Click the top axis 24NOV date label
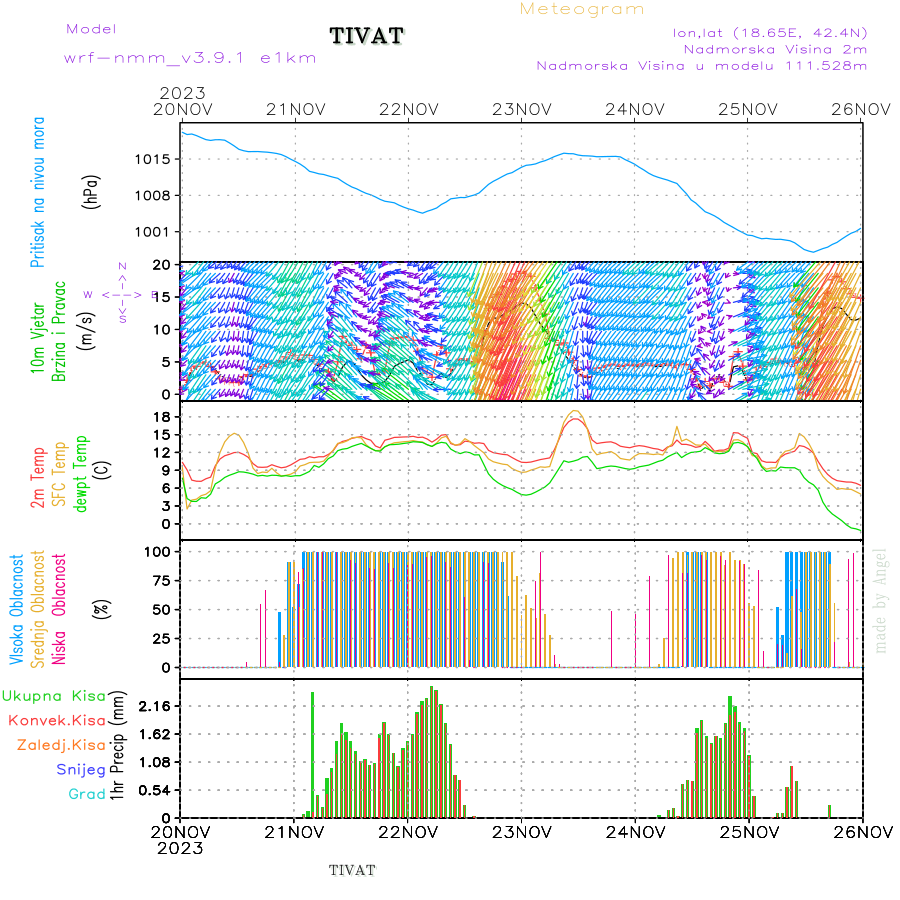Screen dimensions: 900x900 pyautogui.click(x=635, y=110)
